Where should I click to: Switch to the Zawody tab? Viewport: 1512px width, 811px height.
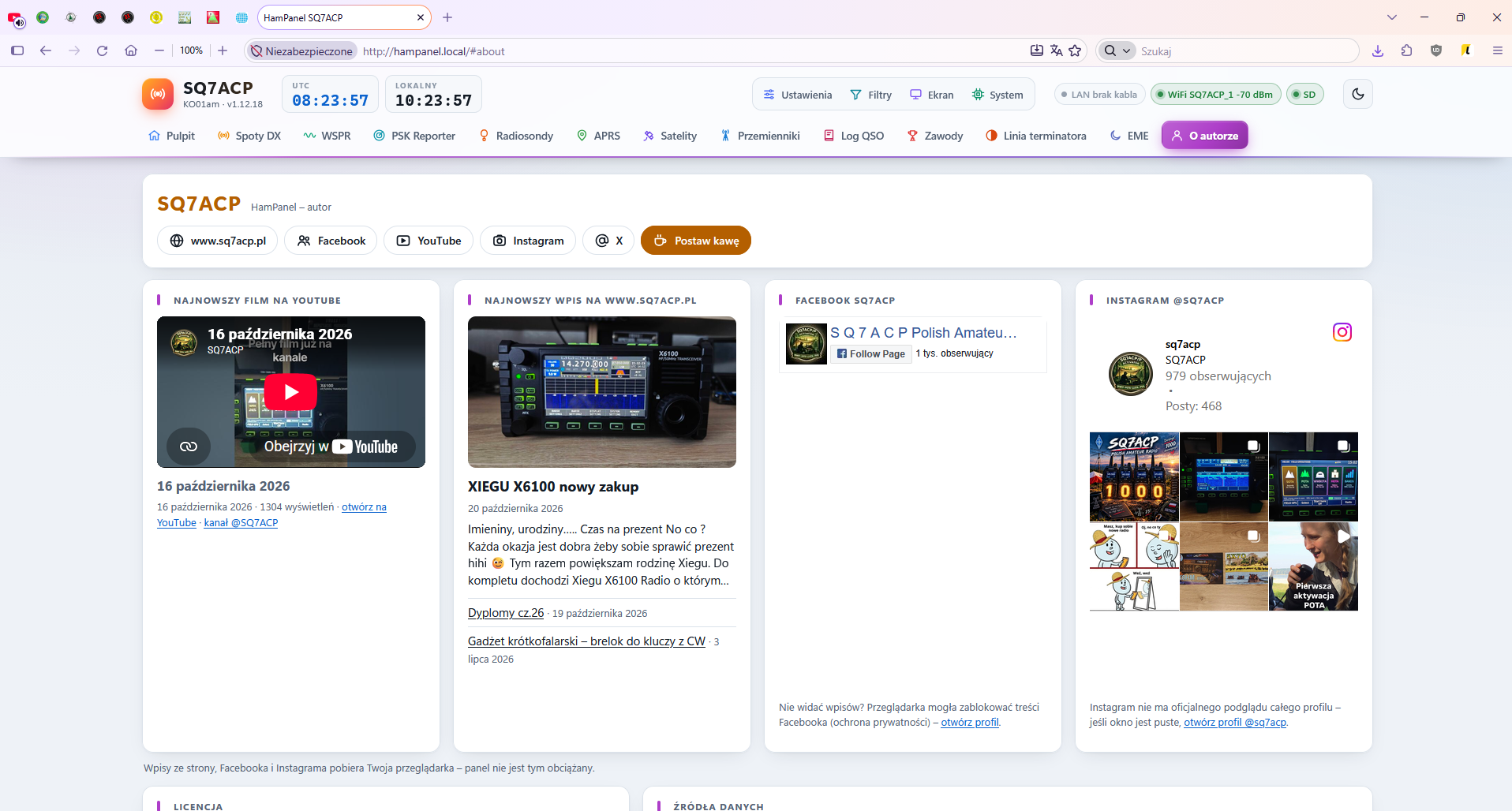tap(935, 136)
